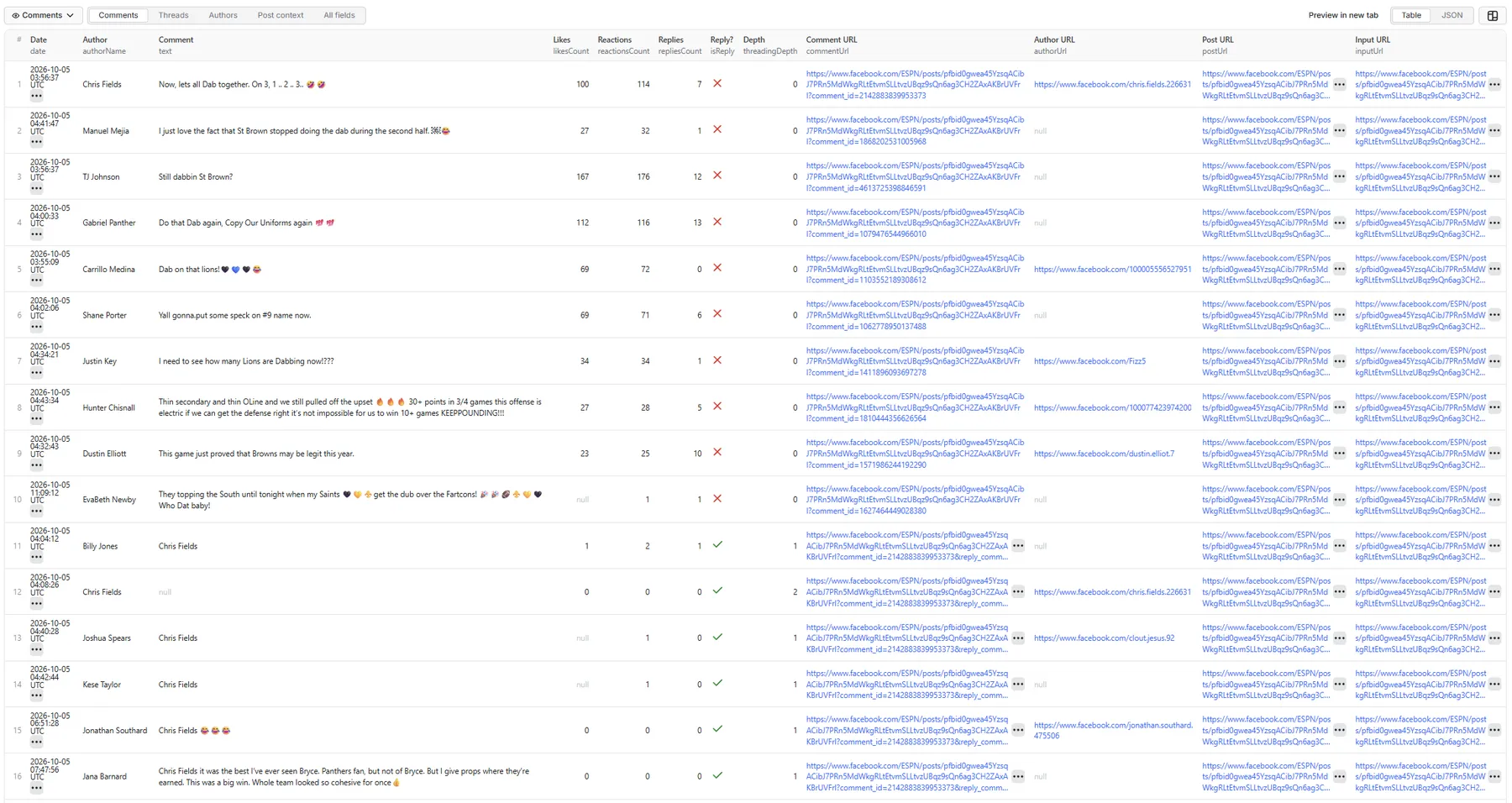
Task: Expand Post URL in Shane Porter row
Action: [1339, 316]
